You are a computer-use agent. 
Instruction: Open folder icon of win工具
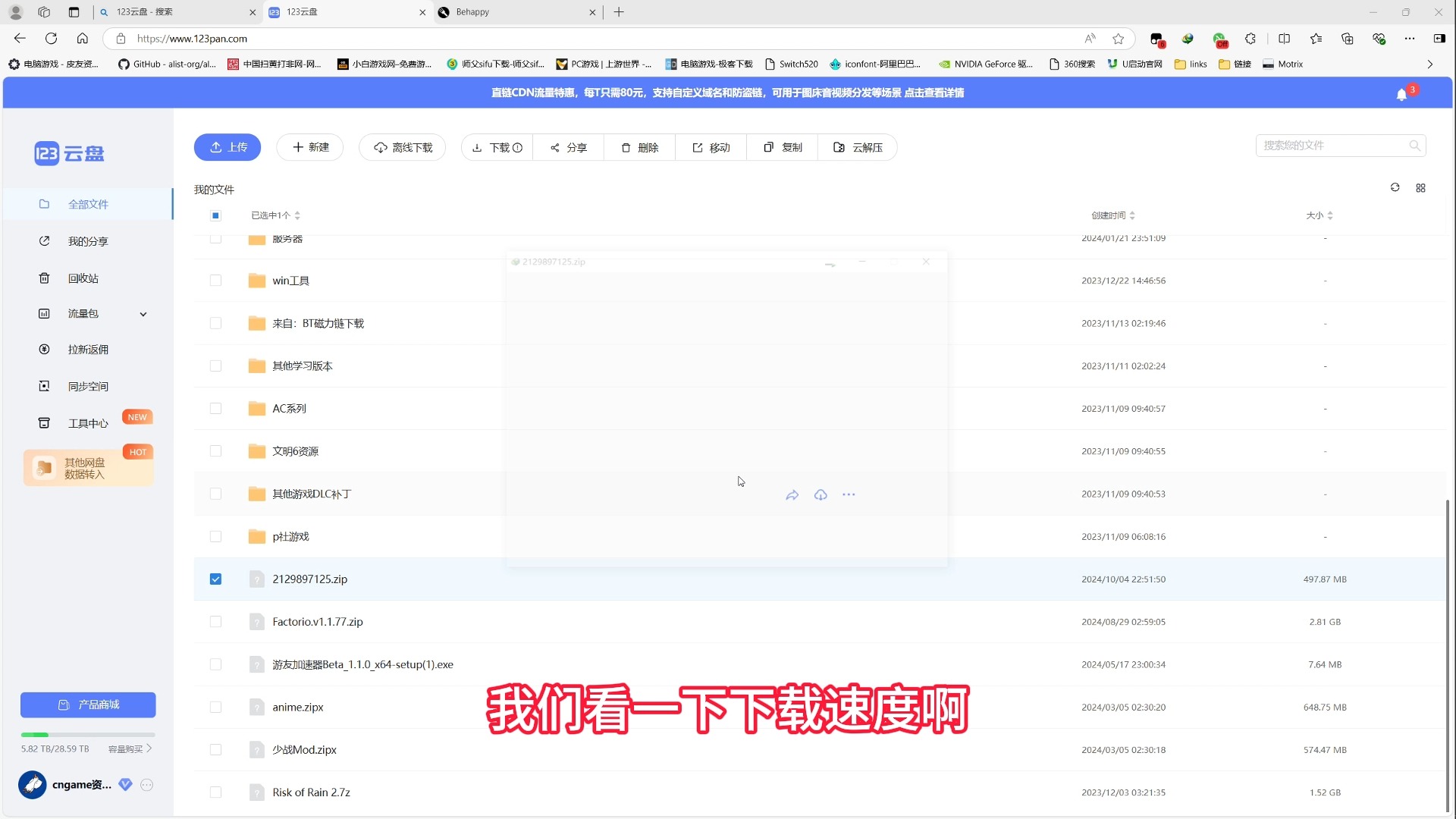(x=257, y=281)
